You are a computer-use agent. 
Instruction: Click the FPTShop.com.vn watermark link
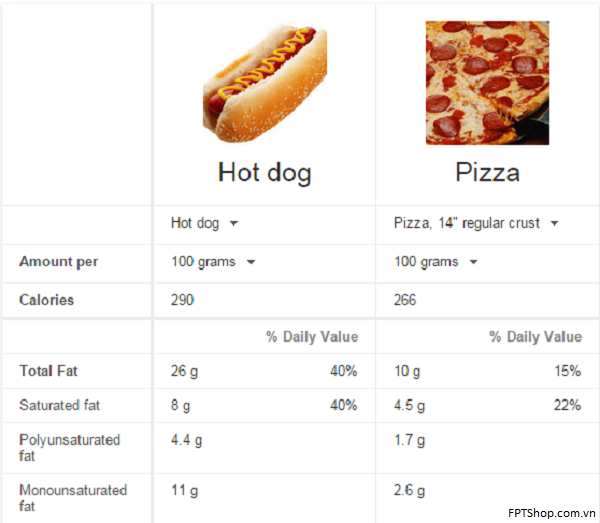[x=552, y=513]
